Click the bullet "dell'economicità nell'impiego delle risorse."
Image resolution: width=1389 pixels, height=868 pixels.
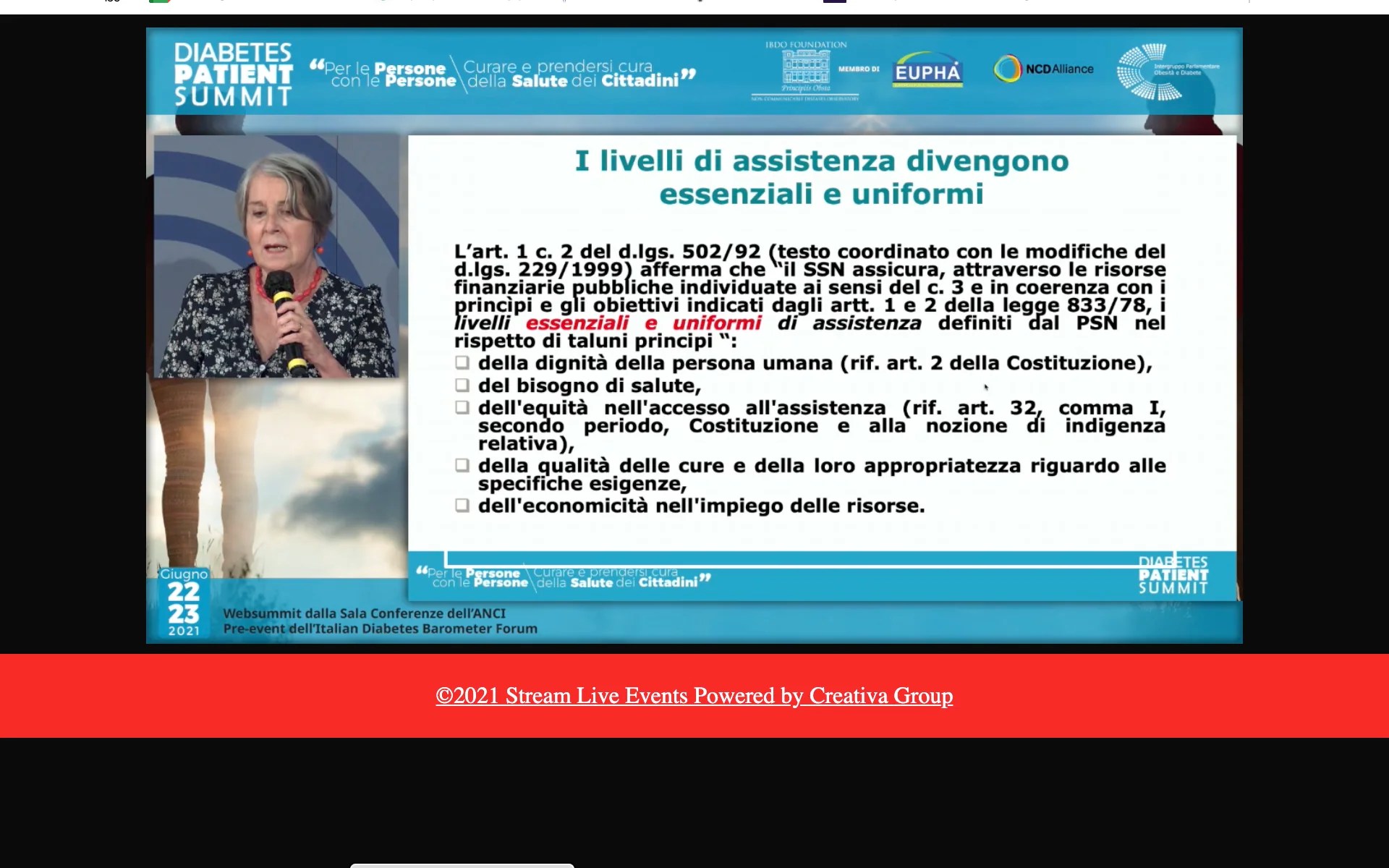tap(701, 506)
